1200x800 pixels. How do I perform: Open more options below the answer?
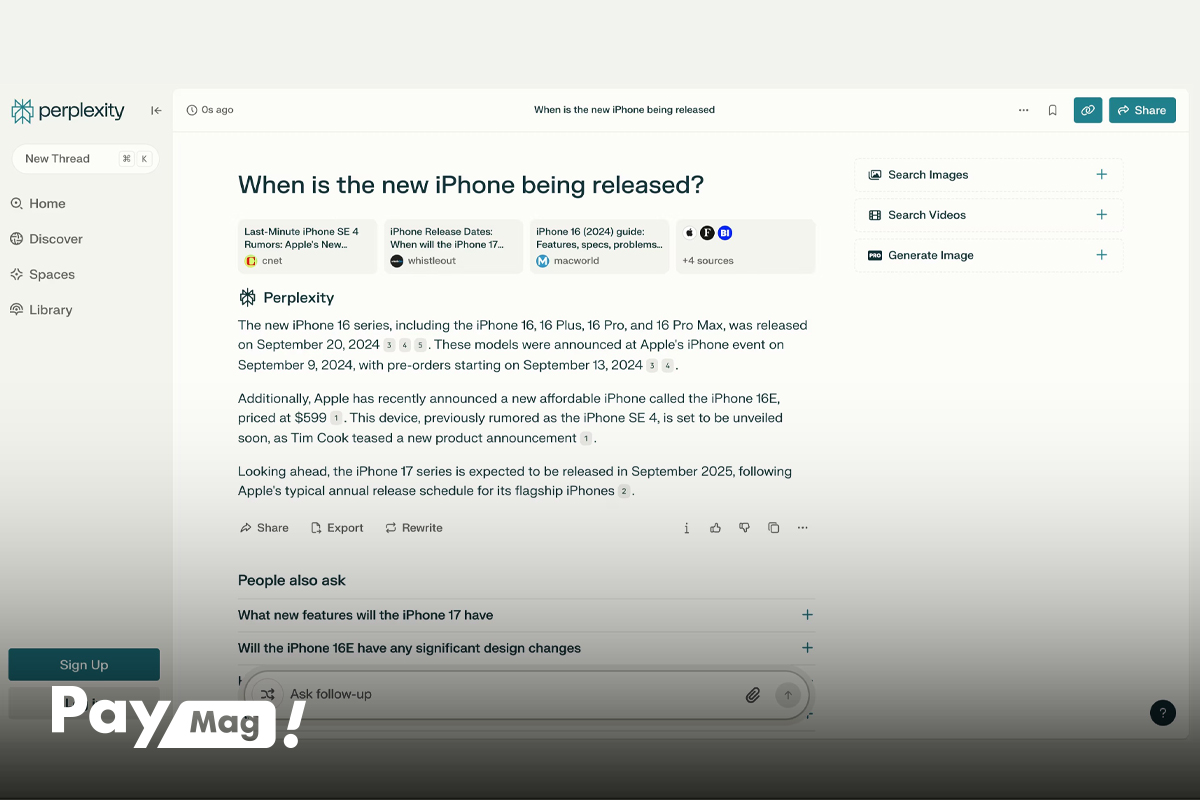802,528
